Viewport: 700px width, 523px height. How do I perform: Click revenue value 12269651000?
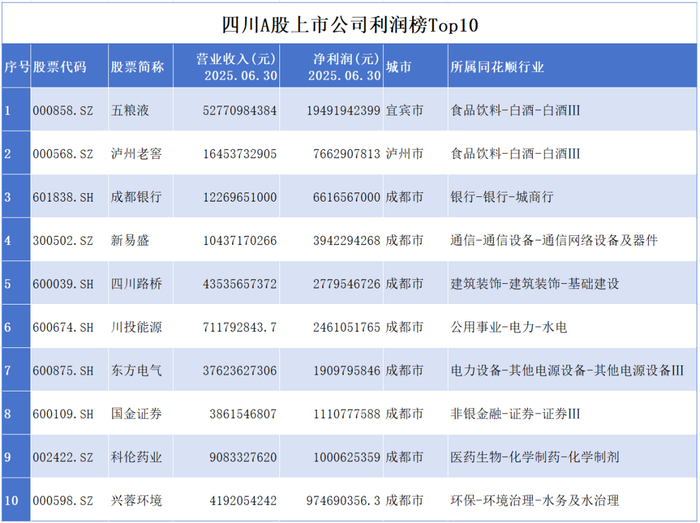(x=240, y=197)
